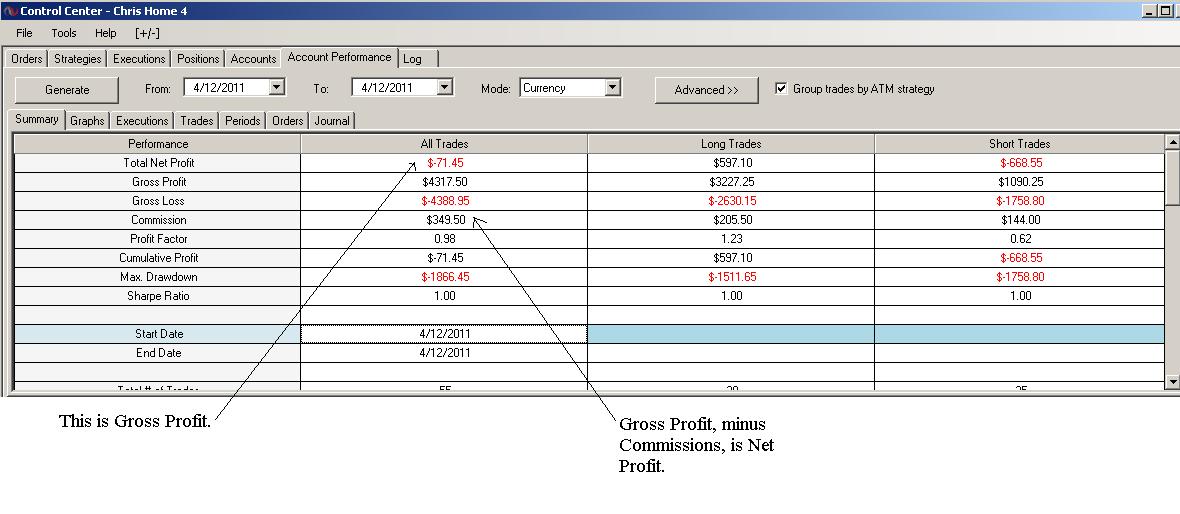Open the Help menu
This screenshot has height=514, width=1180.
click(x=105, y=33)
